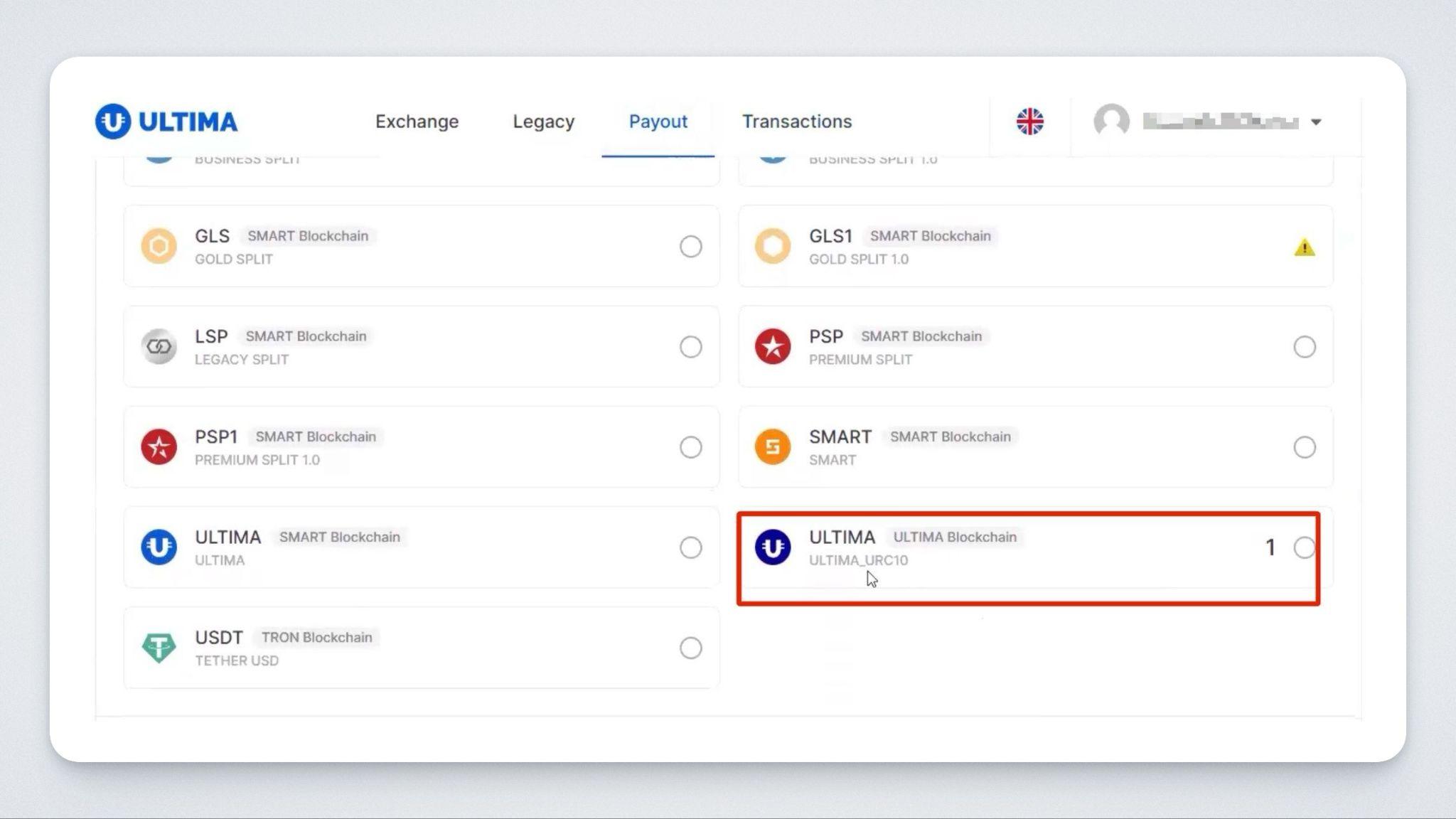Screen dimensions: 1456x819
Task: Select the ULTIMA_URC10 radio button
Action: pos(1304,547)
